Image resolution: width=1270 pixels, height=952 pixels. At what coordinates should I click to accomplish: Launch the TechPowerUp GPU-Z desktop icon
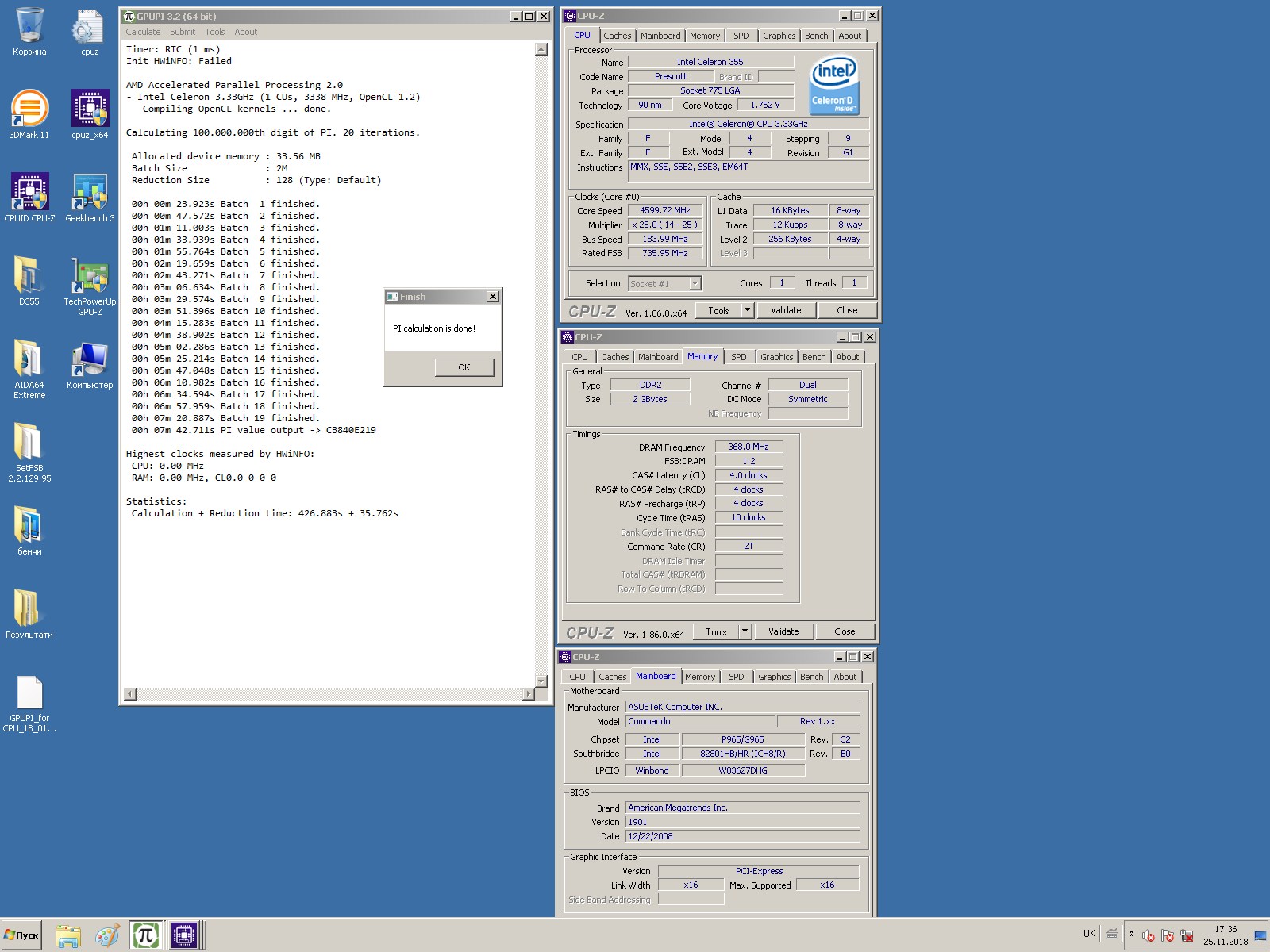point(90,286)
